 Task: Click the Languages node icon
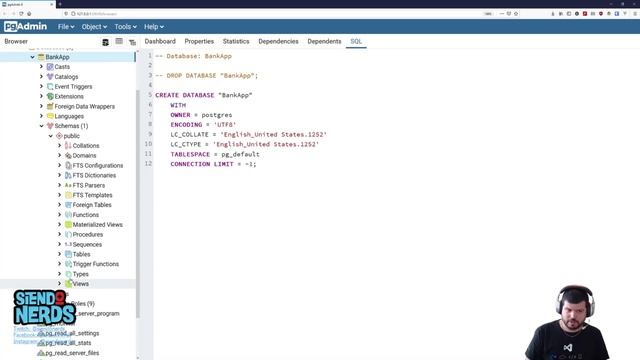click(50, 116)
